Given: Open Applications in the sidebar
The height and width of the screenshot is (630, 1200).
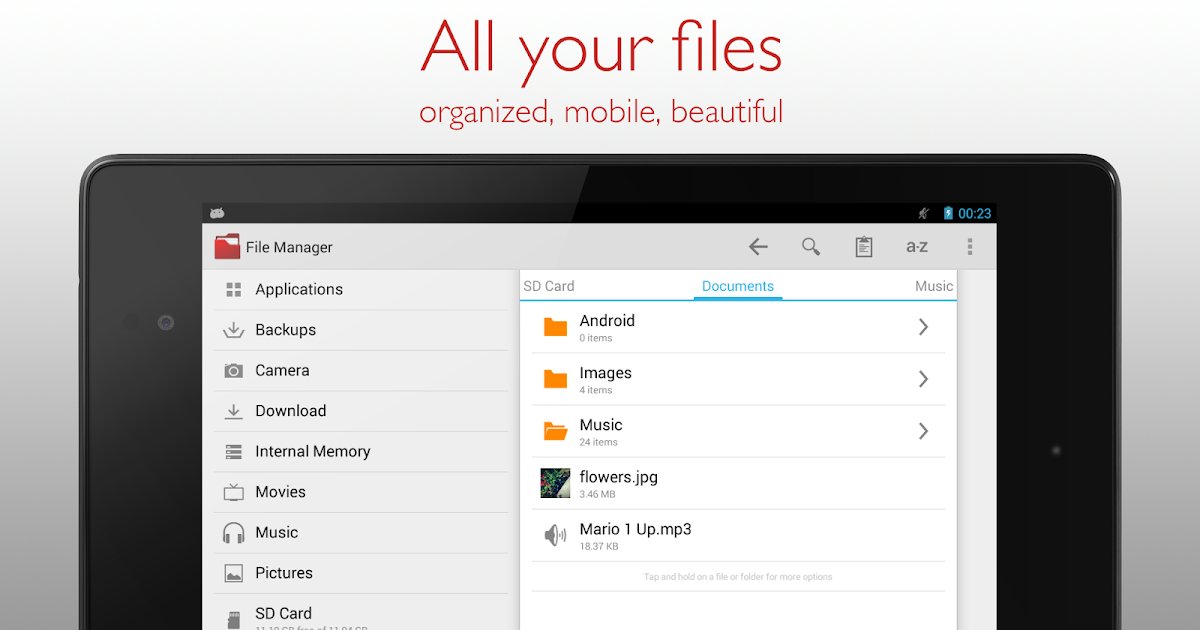Looking at the screenshot, I should click(298, 290).
